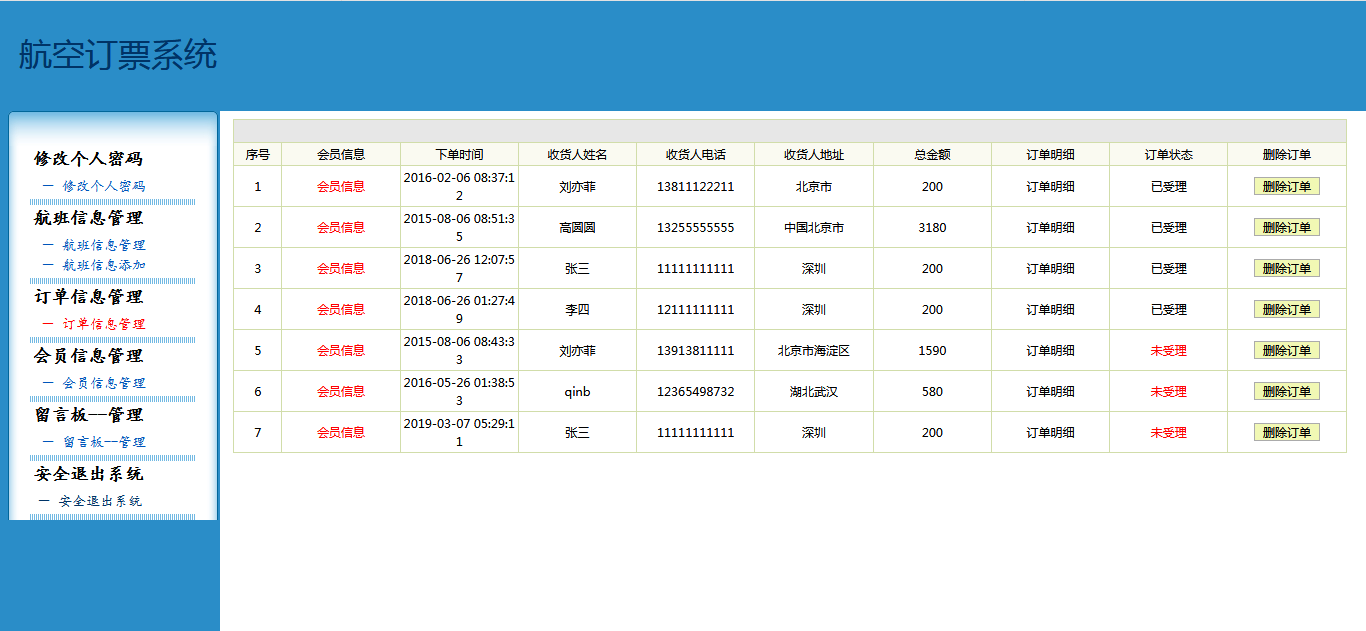Open 航班信息管理 sidebar link
The height and width of the screenshot is (631, 1366).
(104, 245)
